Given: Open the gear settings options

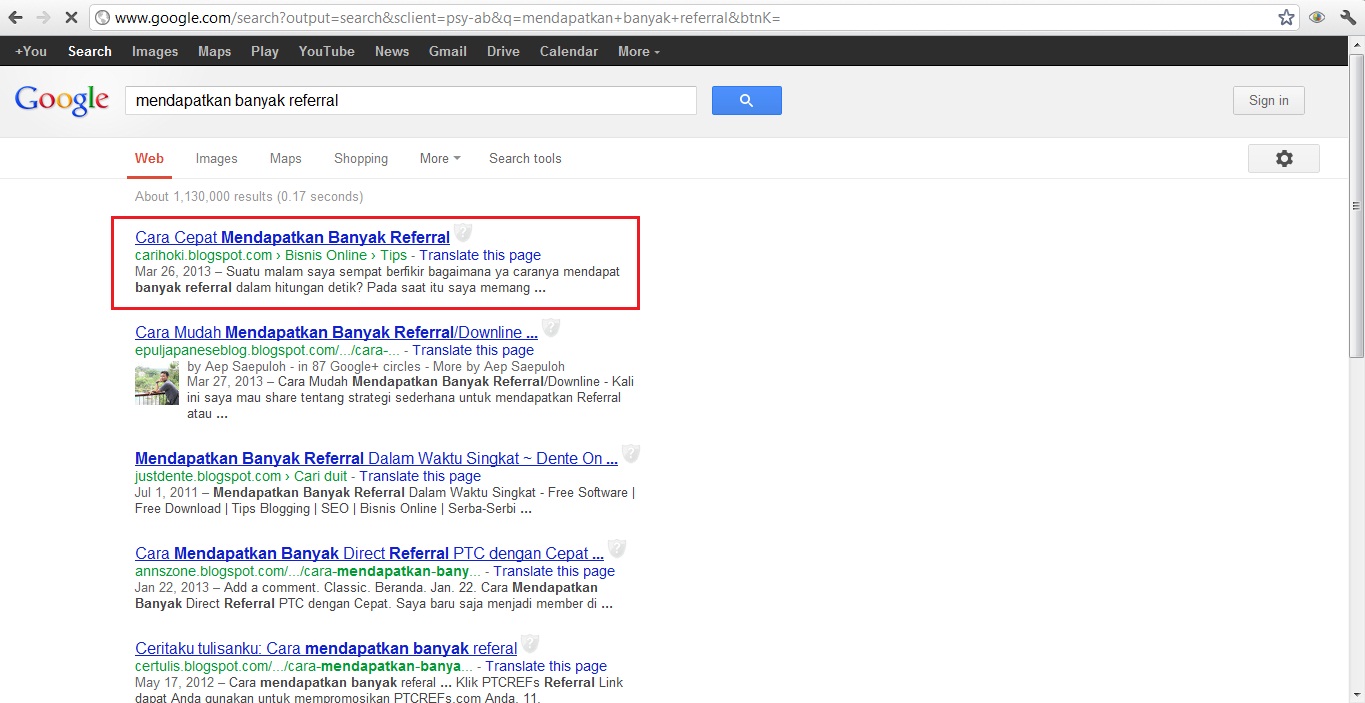Looking at the screenshot, I should pos(1284,159).
